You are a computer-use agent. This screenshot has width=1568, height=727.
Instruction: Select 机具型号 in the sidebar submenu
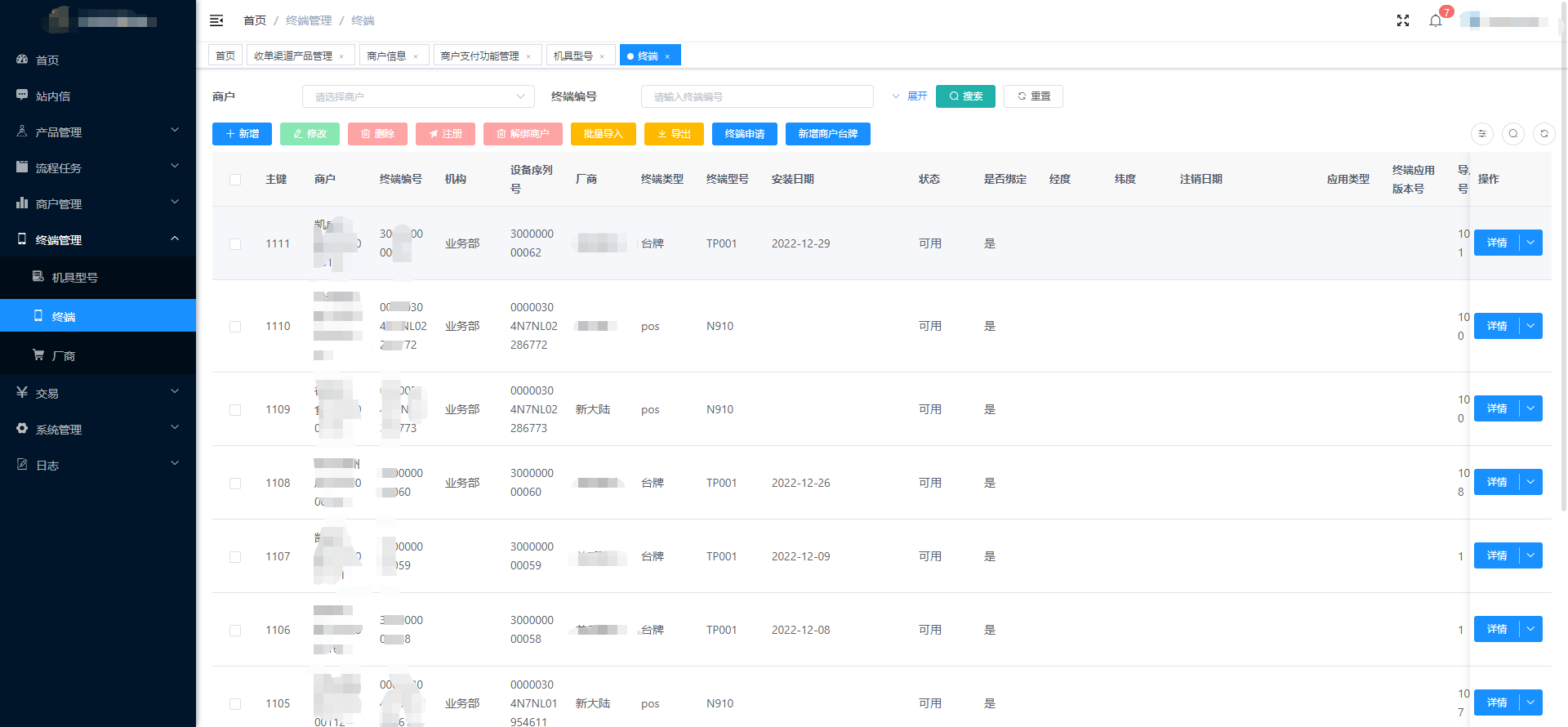coord(98,277)
